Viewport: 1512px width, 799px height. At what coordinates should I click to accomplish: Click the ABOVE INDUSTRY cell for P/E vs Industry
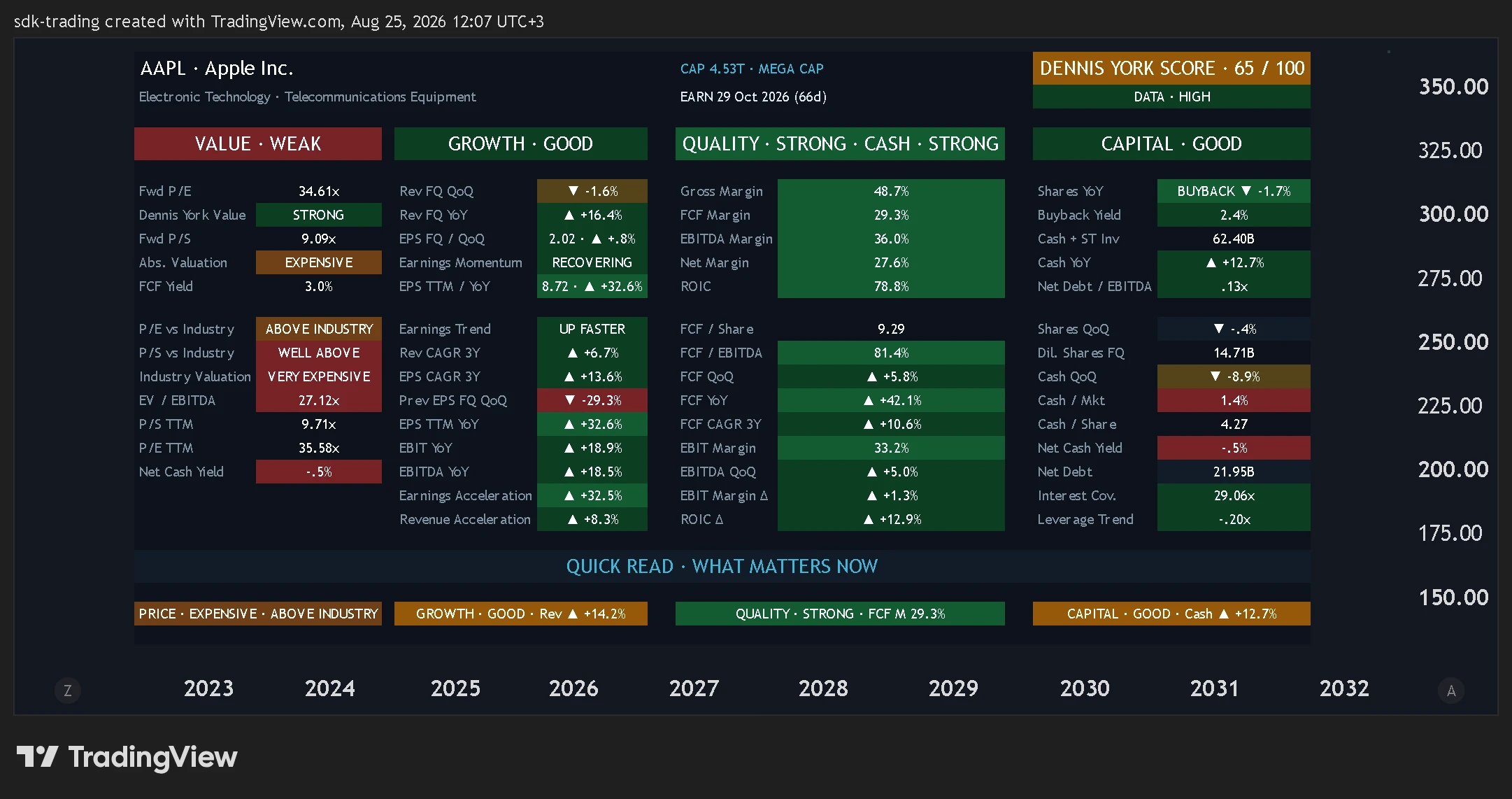(x=319, y=329)
